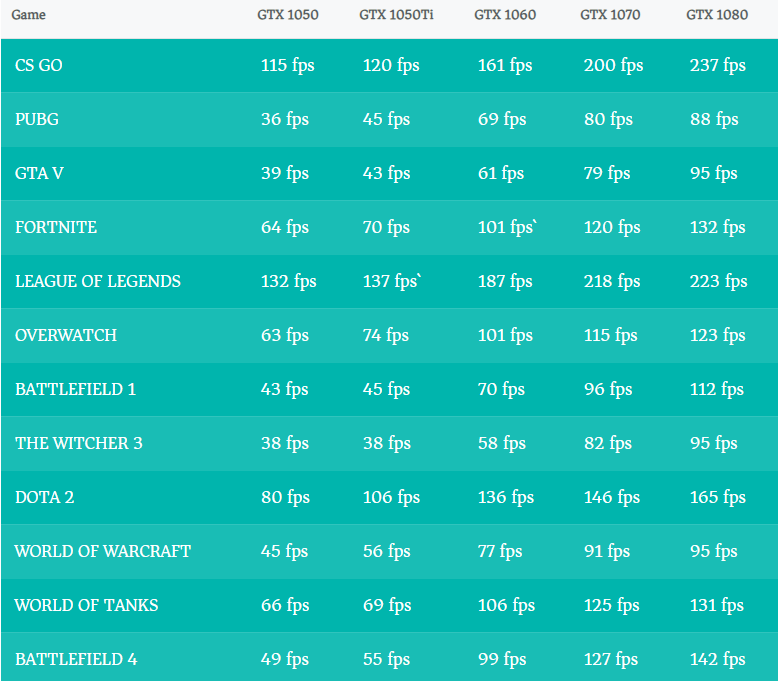The width and height of the screenshot is (778, 681).
Task: Click League of Legends value 137 fps
Action: click(392, 282)
